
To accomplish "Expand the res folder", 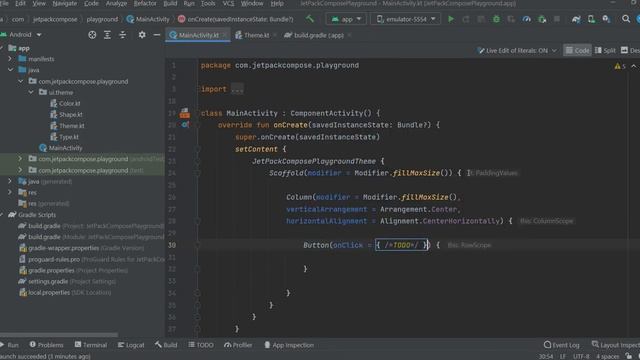I will (x=10, y=192).
